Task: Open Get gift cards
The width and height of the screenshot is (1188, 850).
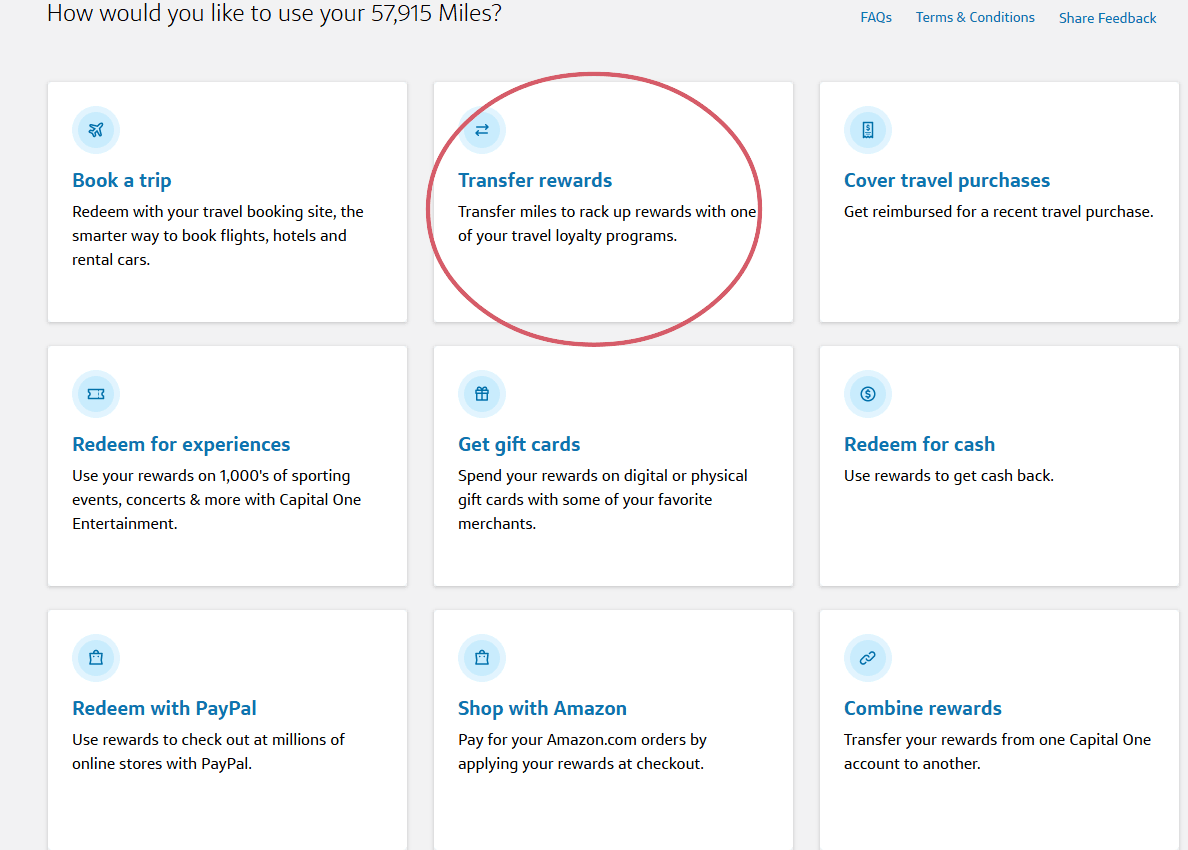Action: click(519, 445)
